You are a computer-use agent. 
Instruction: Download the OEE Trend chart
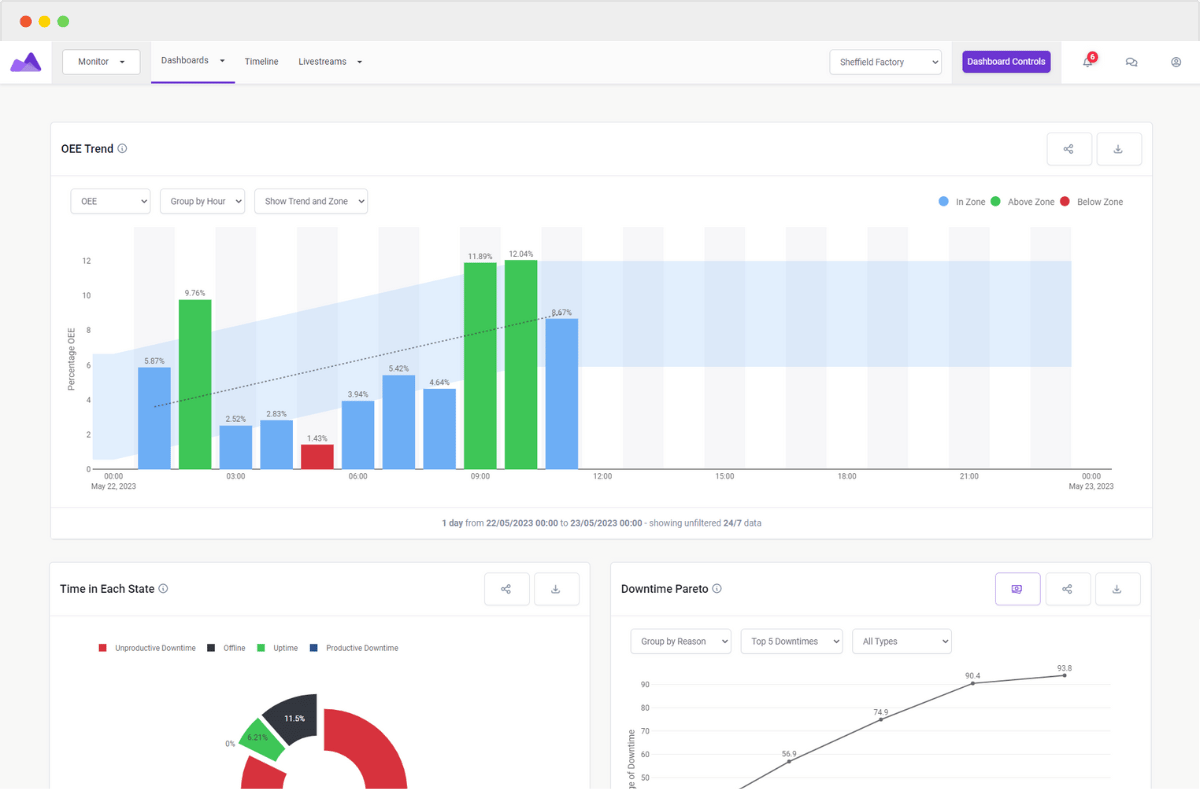[x=1119, y=149]
